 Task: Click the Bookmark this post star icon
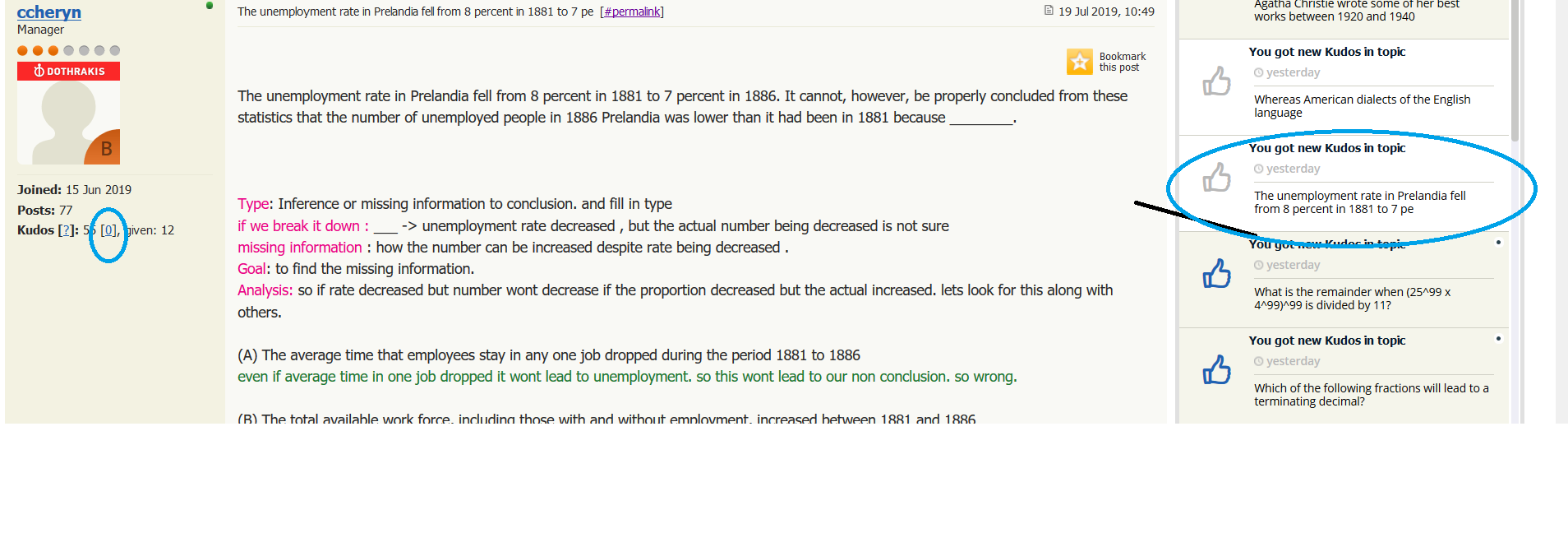click(1079, 62)
